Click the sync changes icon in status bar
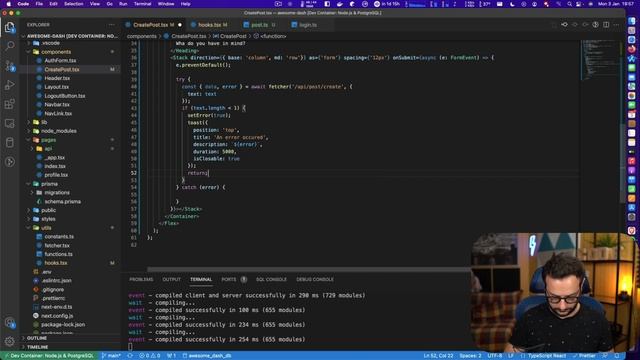This screenshot has width=640, height=360. click(x=130, y=356)
